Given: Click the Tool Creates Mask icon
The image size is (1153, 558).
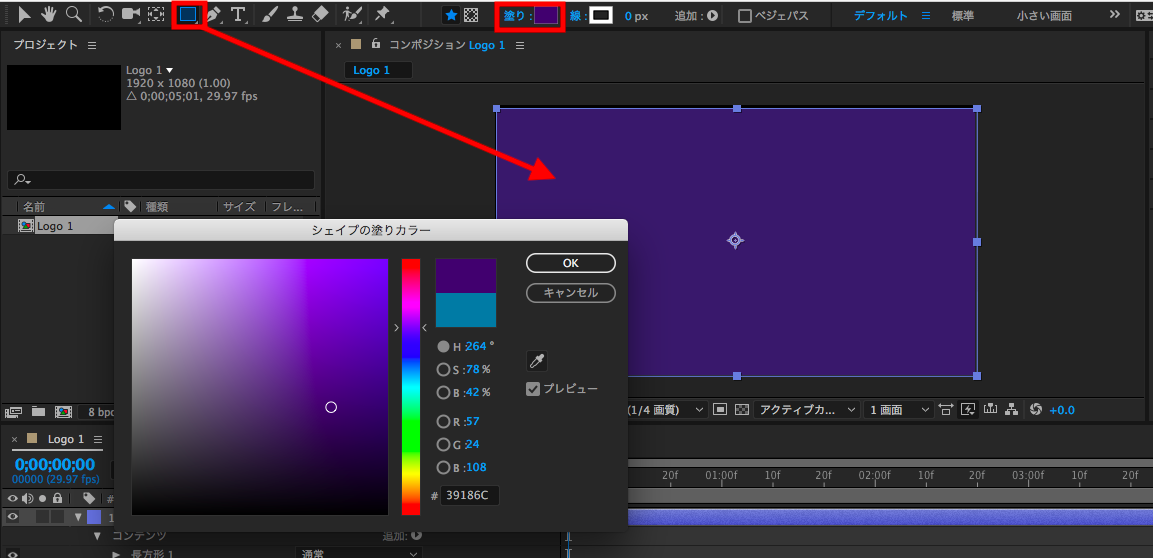Looking at the screenshot, I should [471, 15].
